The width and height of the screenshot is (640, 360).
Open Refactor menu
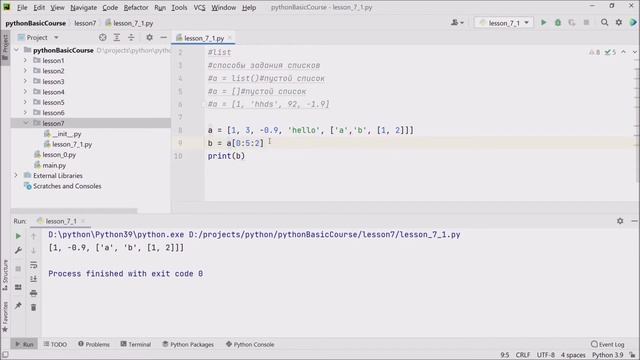[136, 7]
